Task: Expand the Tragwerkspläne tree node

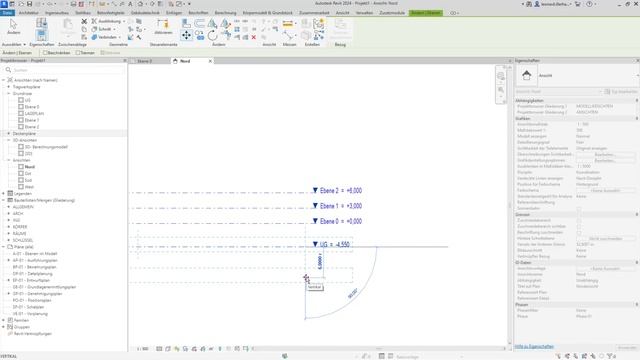Action: [x=9, y=87]
